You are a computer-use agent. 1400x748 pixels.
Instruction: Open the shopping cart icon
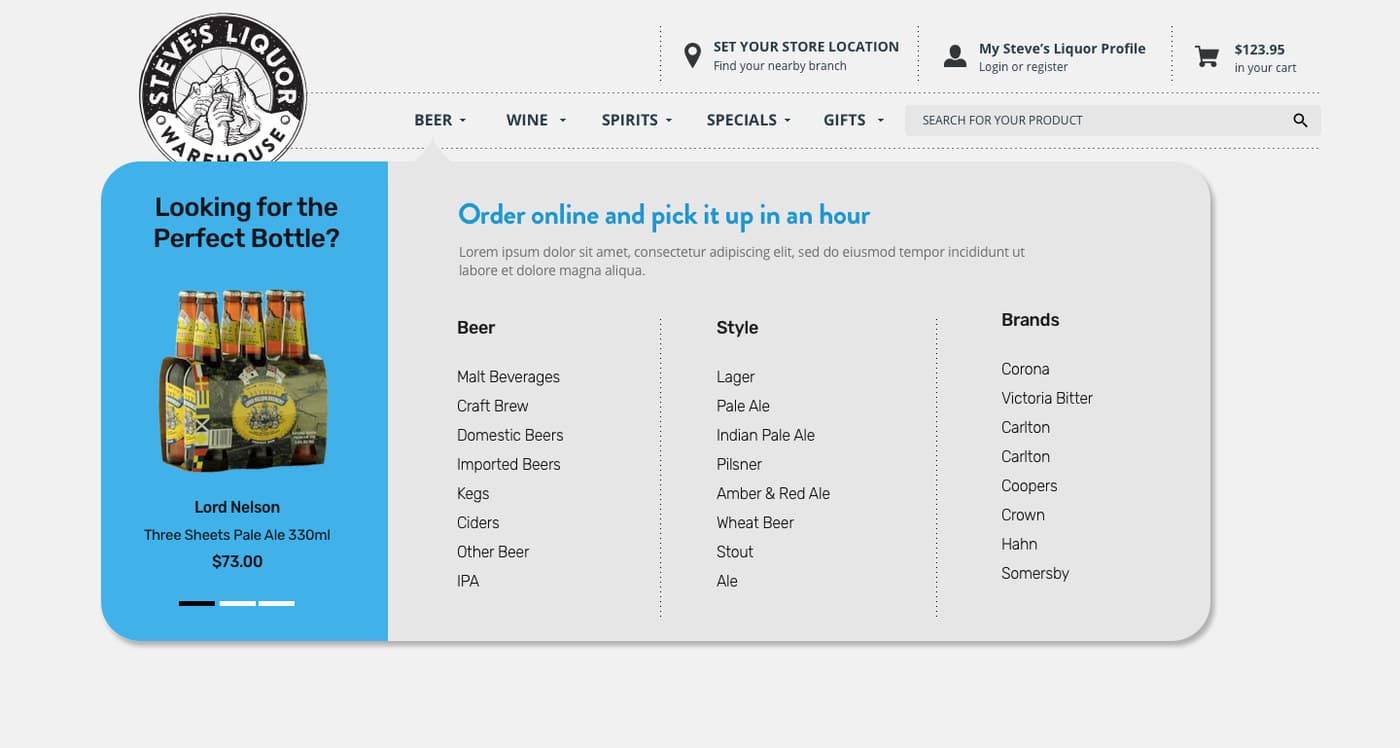pyautogui.click(x=1207, y=57)
